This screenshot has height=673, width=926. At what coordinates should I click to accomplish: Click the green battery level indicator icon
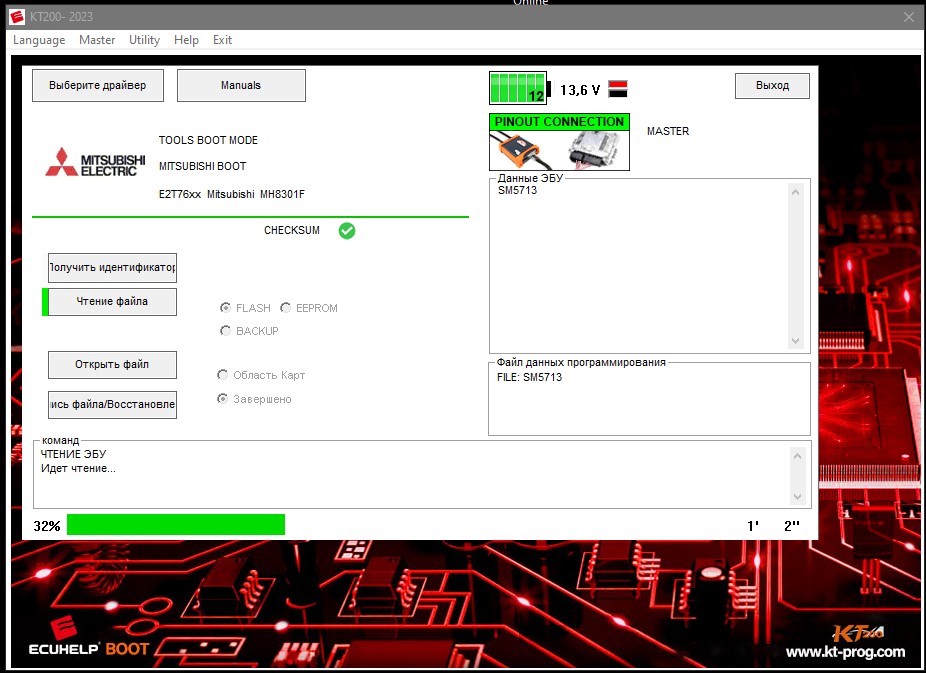pos(518,89)
